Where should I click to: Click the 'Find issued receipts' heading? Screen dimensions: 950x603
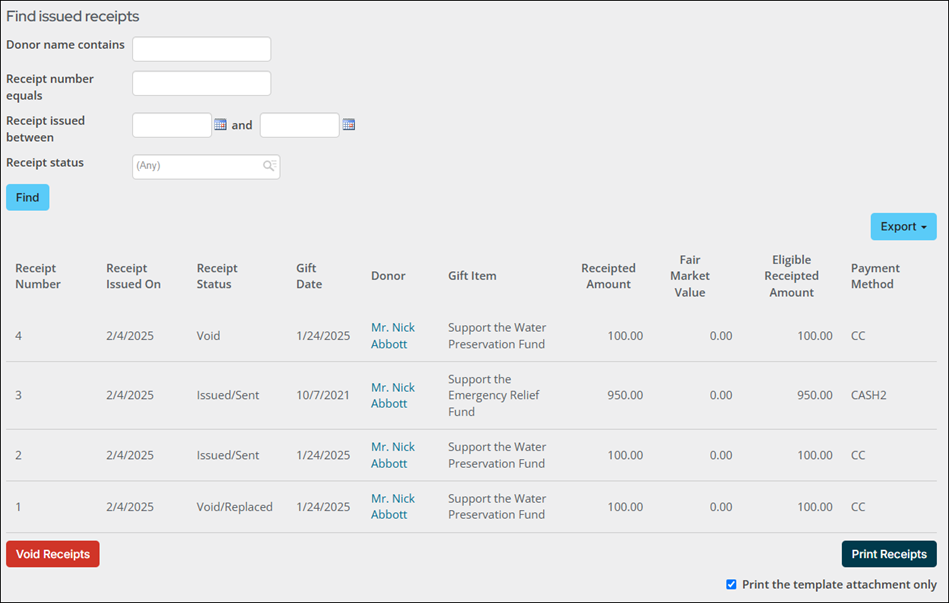[73, 16]
